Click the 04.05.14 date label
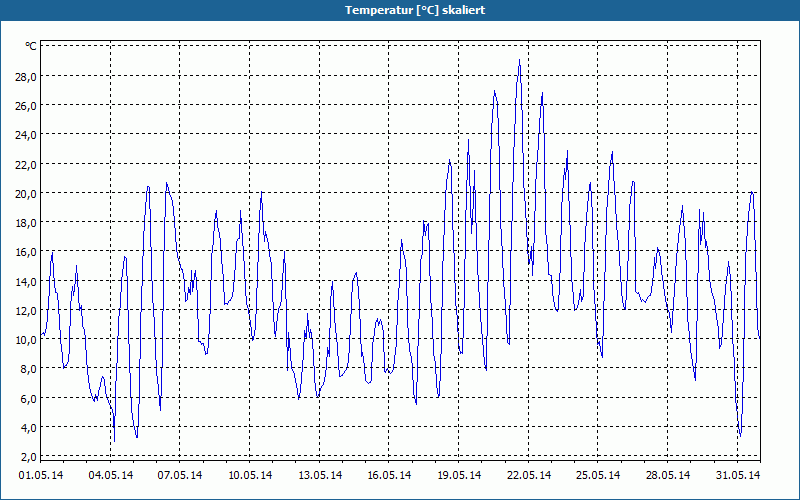Image resolution: width=800 pixels, height=500 pixels. tap(111, 475)
